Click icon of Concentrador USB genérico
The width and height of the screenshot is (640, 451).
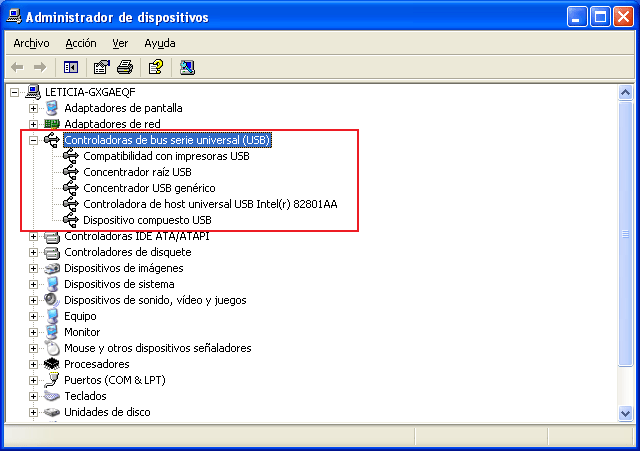pos(71,188)
